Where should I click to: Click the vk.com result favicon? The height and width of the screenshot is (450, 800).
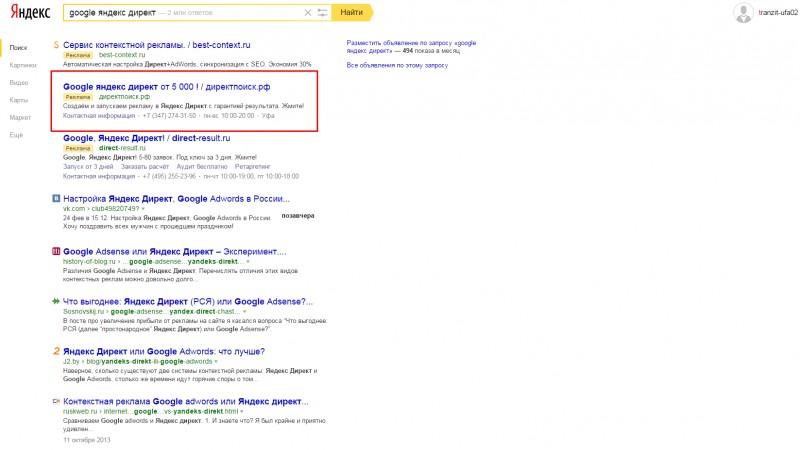click(x=56, y=198)
